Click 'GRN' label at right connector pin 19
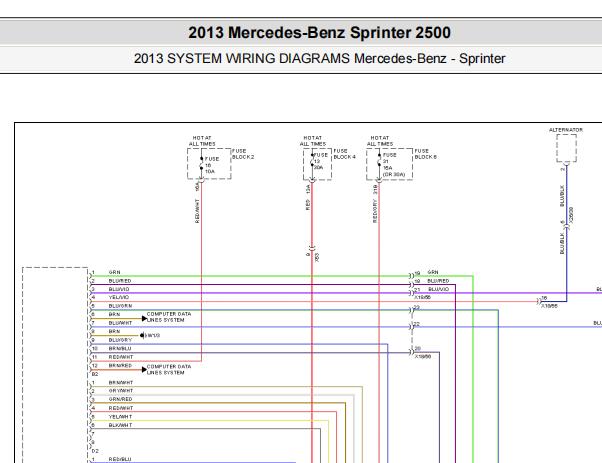The image size is (602, 463). pos(433,272)
